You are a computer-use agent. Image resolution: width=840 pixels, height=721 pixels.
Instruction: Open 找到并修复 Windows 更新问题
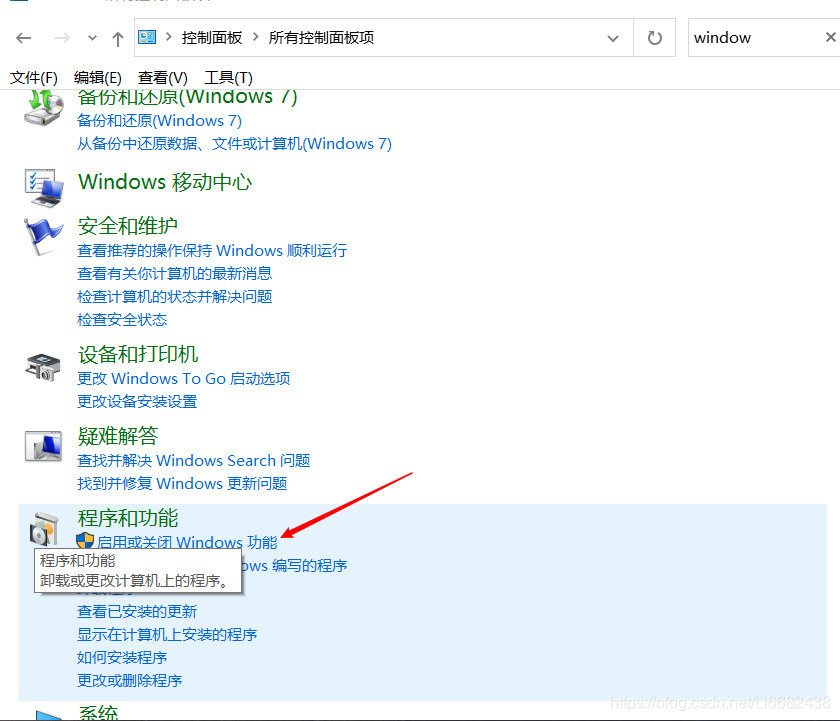point(182,484)
